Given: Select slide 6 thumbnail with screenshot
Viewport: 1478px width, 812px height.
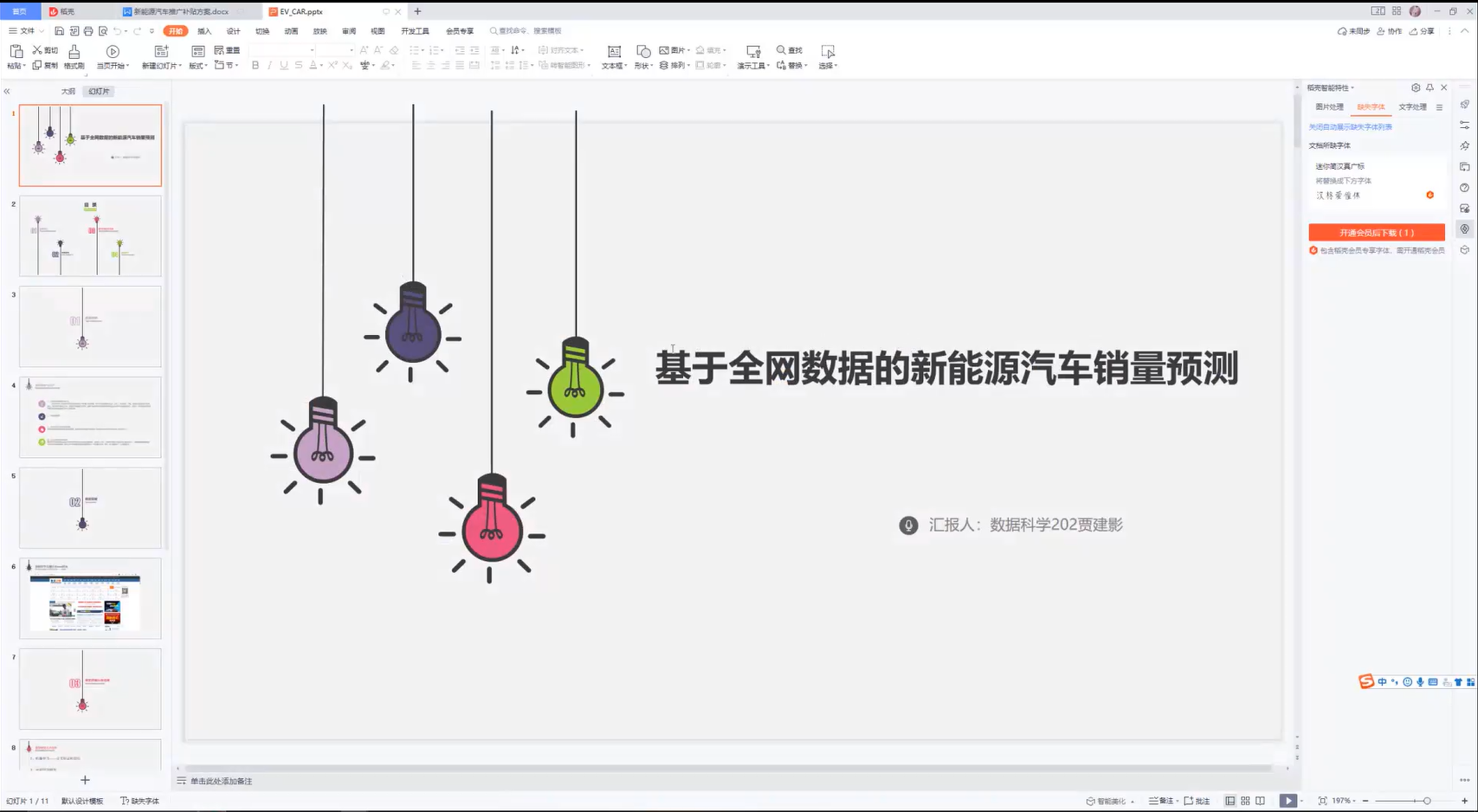Looking at the screenshot, I should click(90, 599).
